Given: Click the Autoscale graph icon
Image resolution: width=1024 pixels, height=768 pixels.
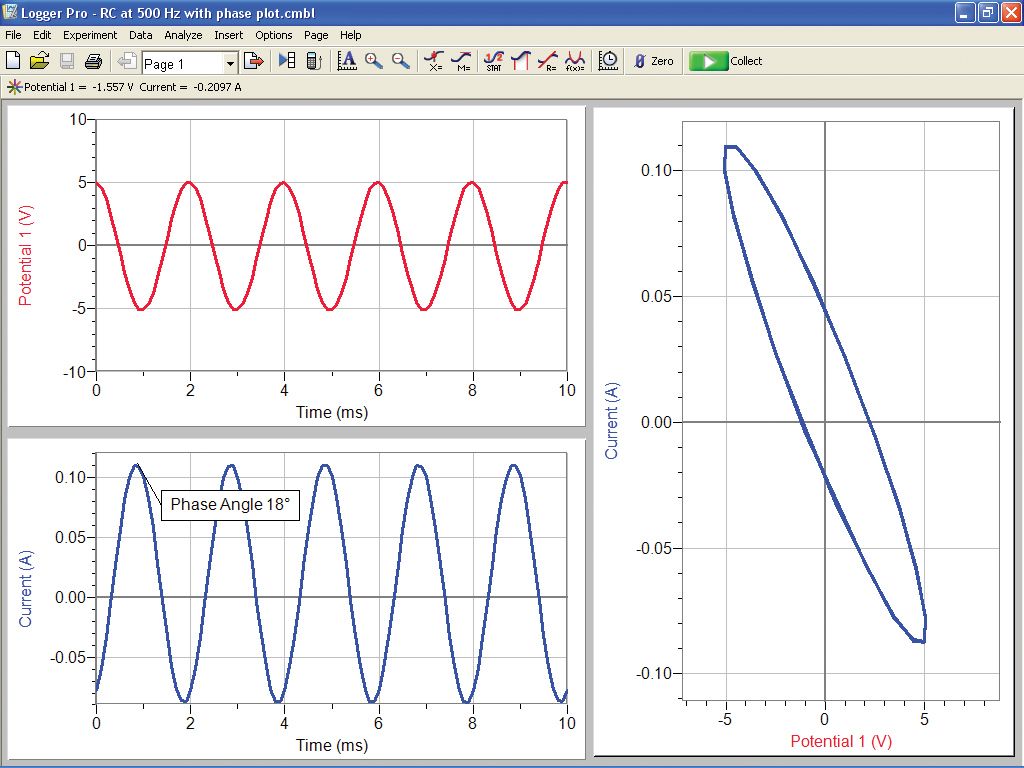Looking at the screenshot, I should 347,60.
